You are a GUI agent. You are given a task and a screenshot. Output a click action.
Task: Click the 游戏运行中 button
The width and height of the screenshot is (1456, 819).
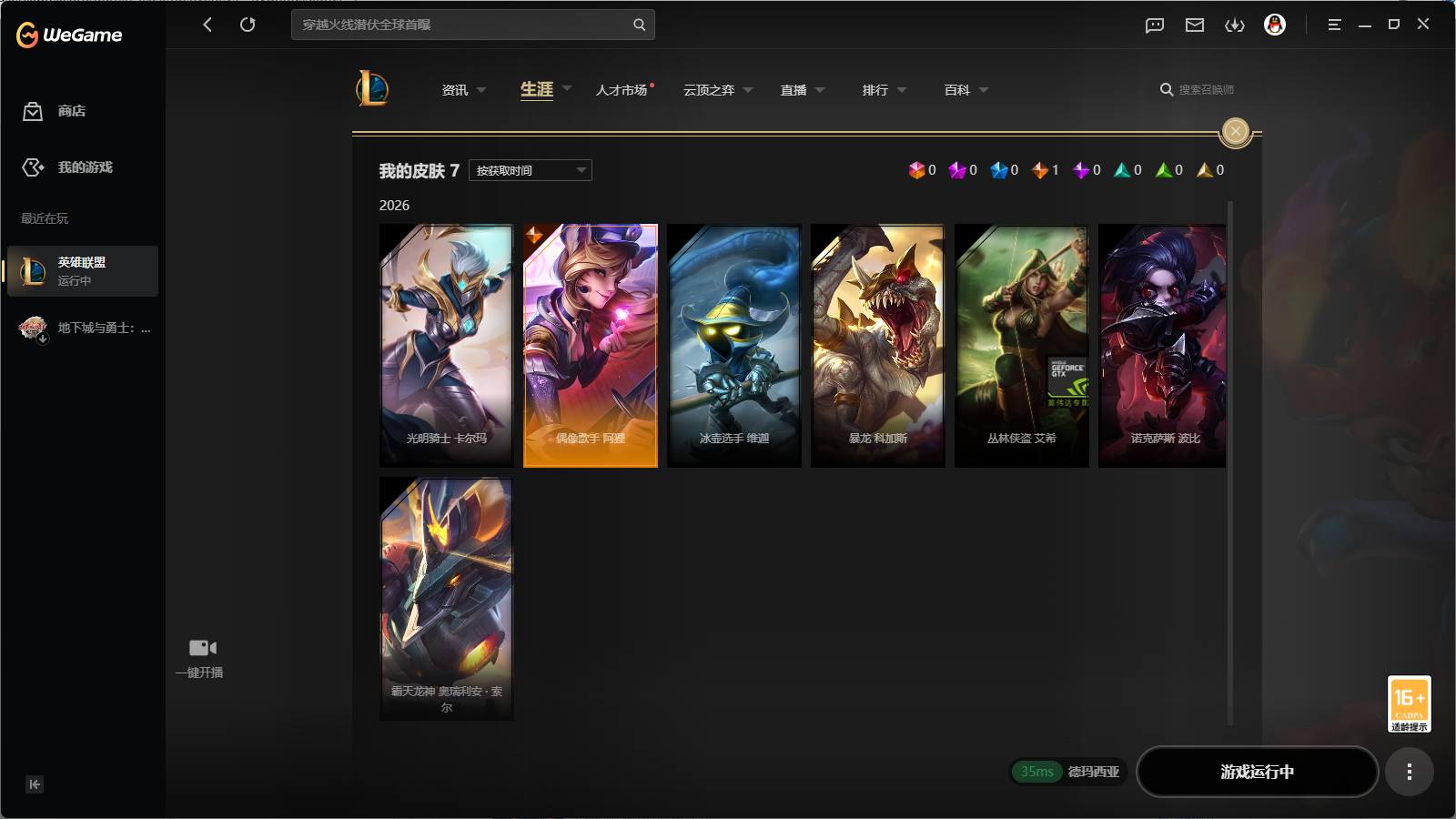tap(1258, 772)
